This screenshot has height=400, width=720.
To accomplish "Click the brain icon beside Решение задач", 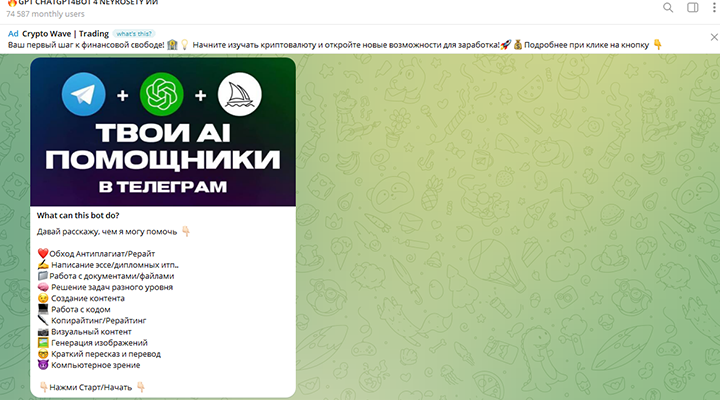I will (x=43, y=287).
